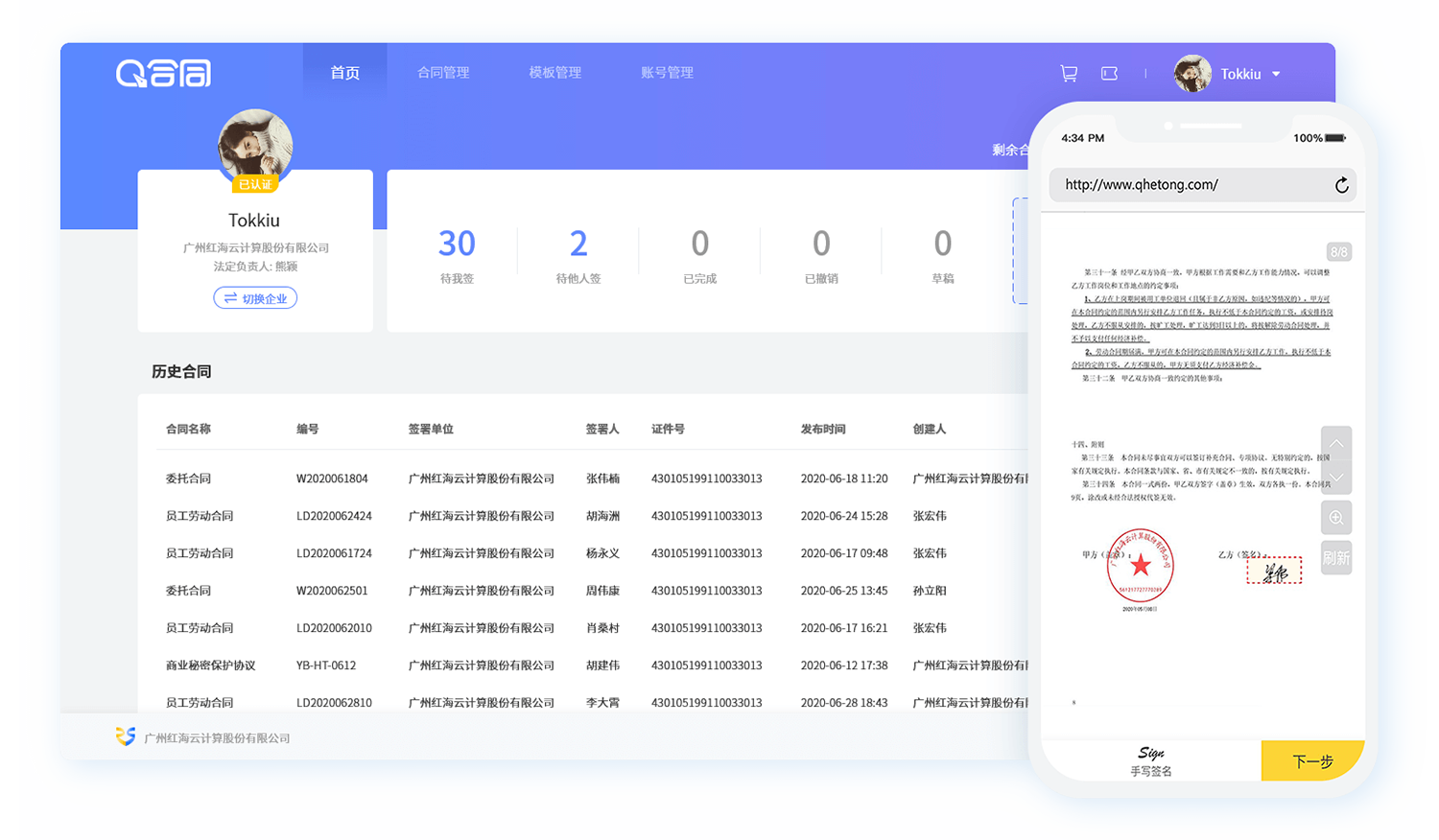
Task: Click creator 孙立阳
Action: 930,591
